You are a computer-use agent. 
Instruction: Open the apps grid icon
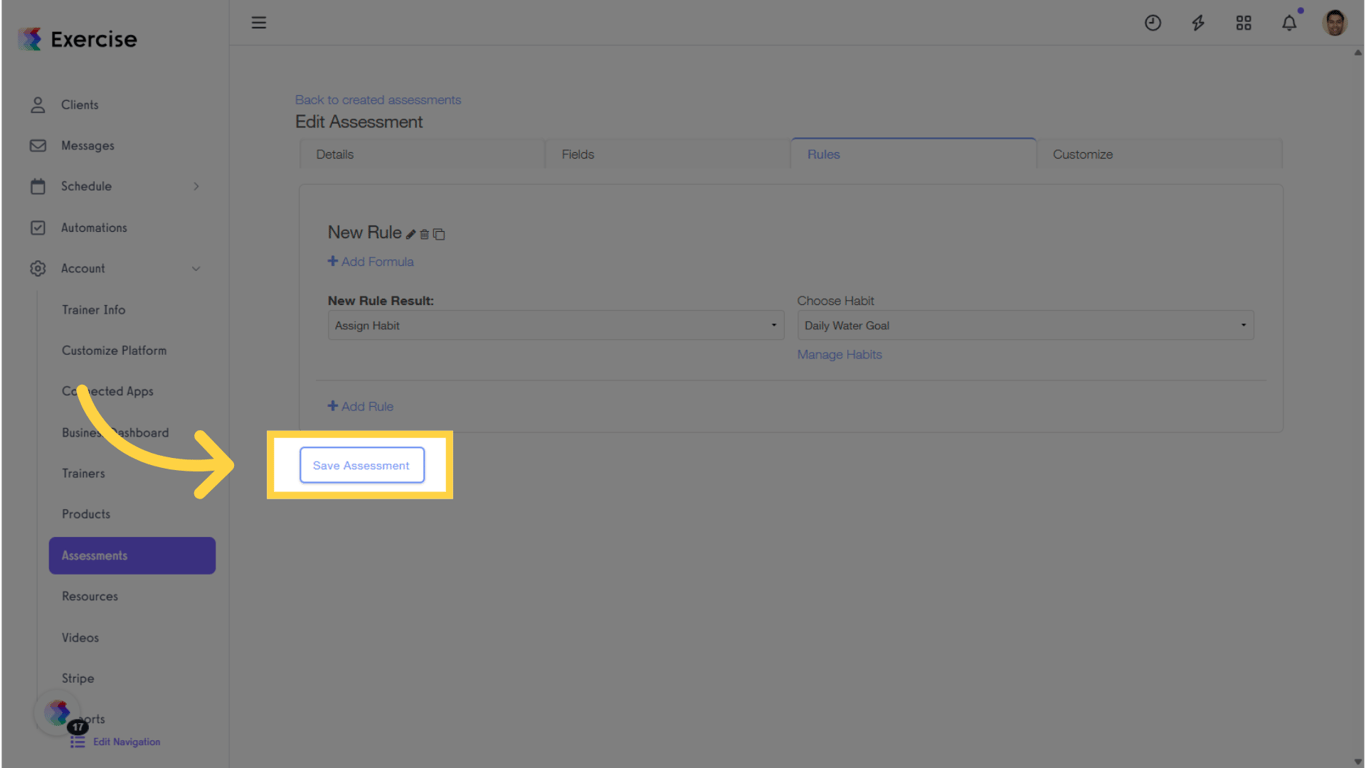(x=1243, y=22)
